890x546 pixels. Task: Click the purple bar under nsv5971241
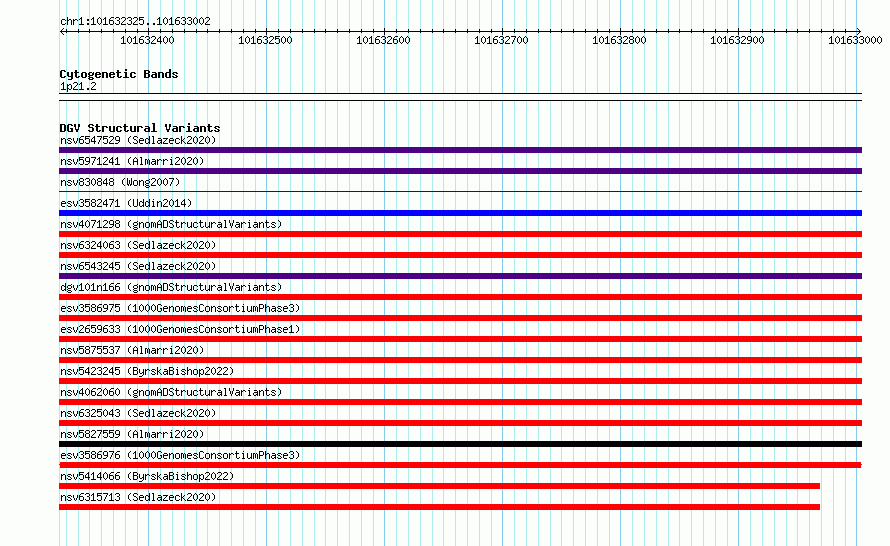click(x=460, y=171)
